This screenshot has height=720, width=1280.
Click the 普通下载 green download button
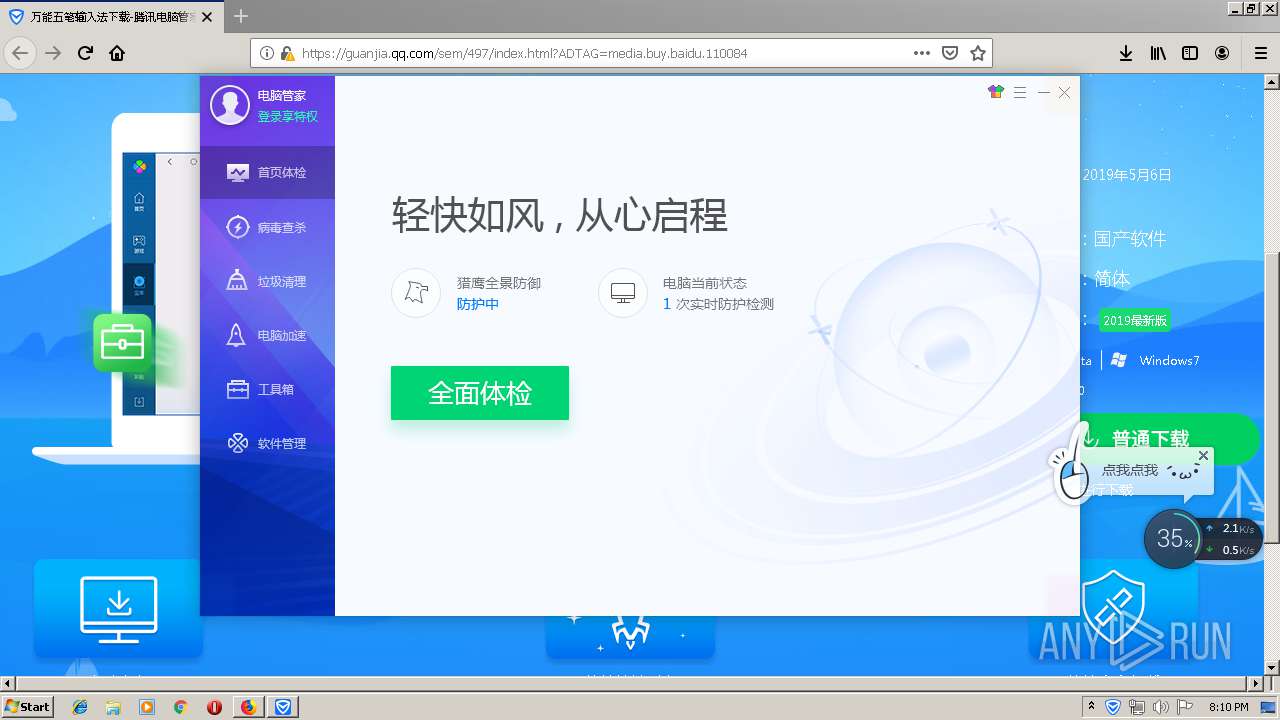[x=1165, y=439]
